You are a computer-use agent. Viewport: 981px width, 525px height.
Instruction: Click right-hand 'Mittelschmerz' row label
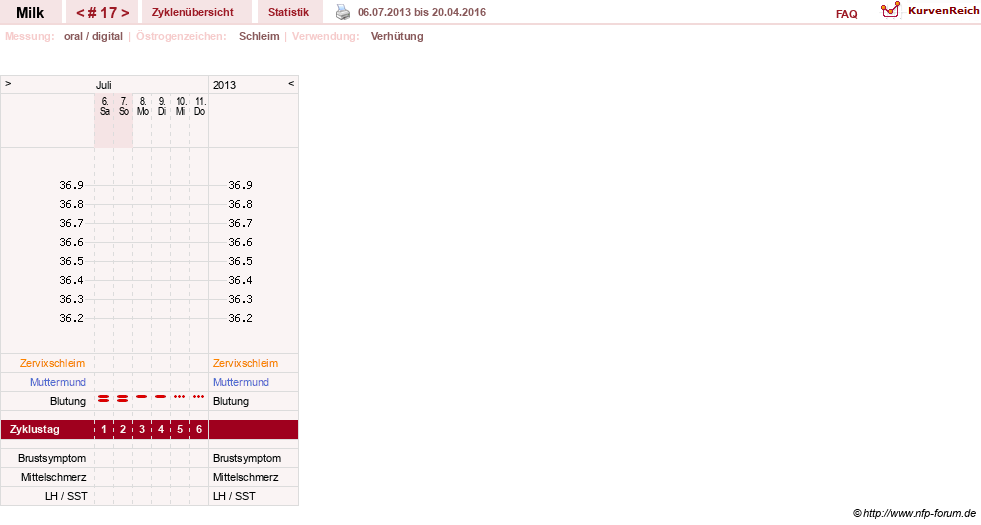tap(246, 477)
